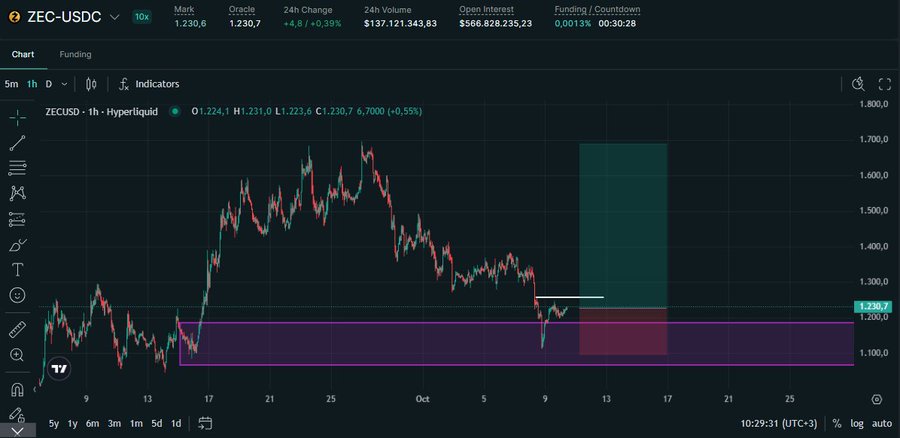The image size is (900, 438).
Task: Set the date range to 6m
Action: [x=92, y=424]
